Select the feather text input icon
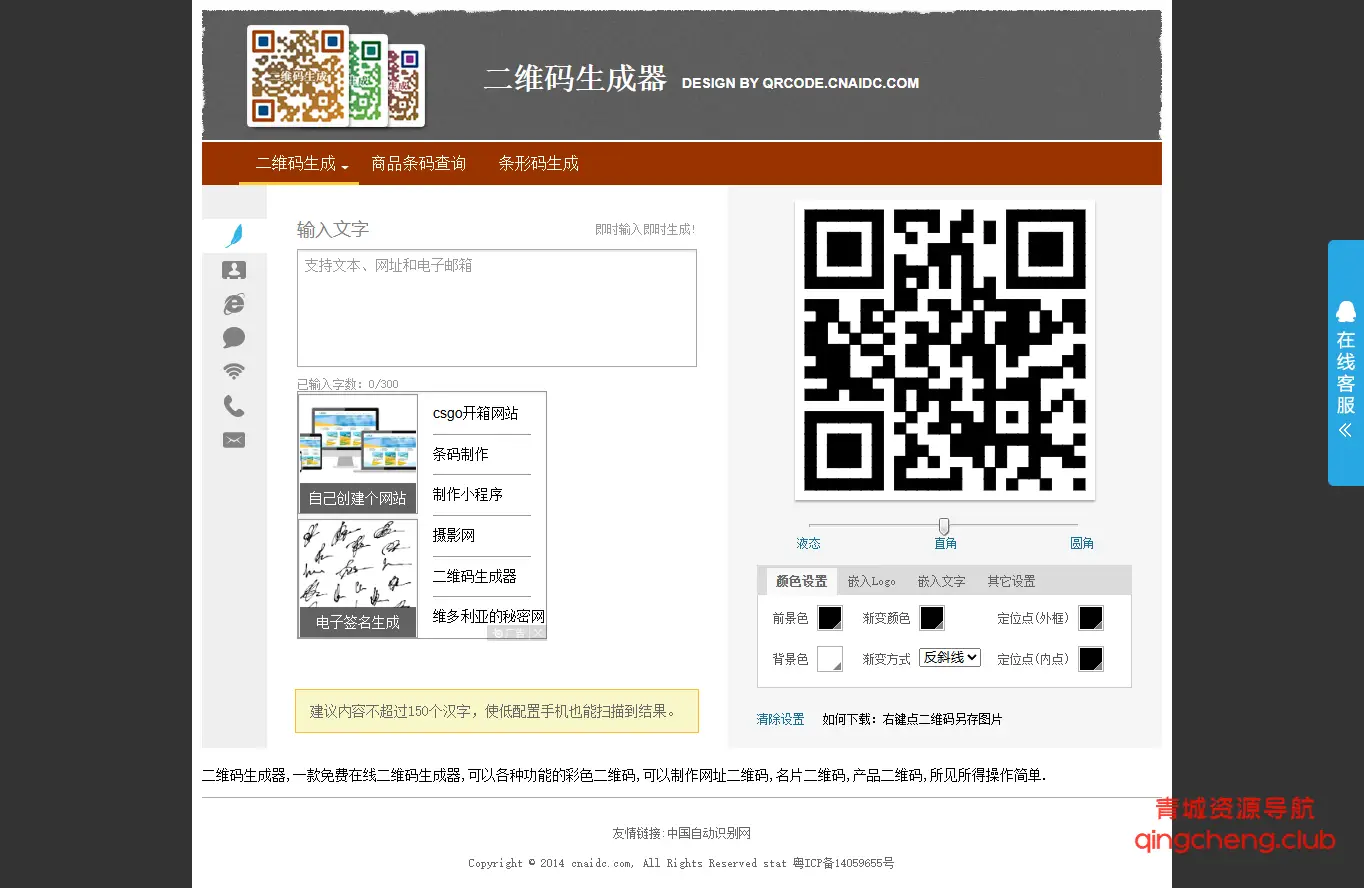1364x888 pixels. pos(234,236)
